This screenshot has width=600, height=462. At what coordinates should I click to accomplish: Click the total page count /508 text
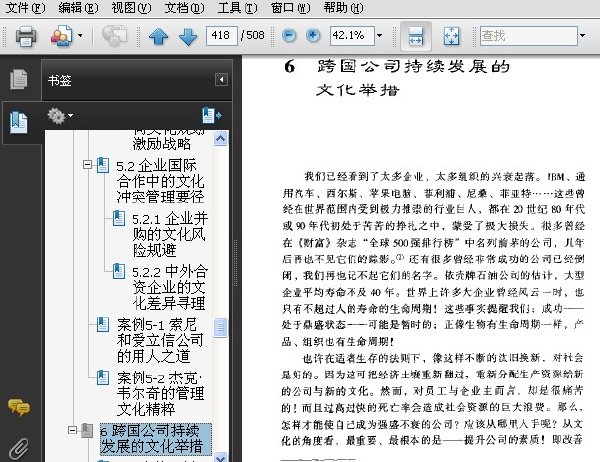pos(253,36)
